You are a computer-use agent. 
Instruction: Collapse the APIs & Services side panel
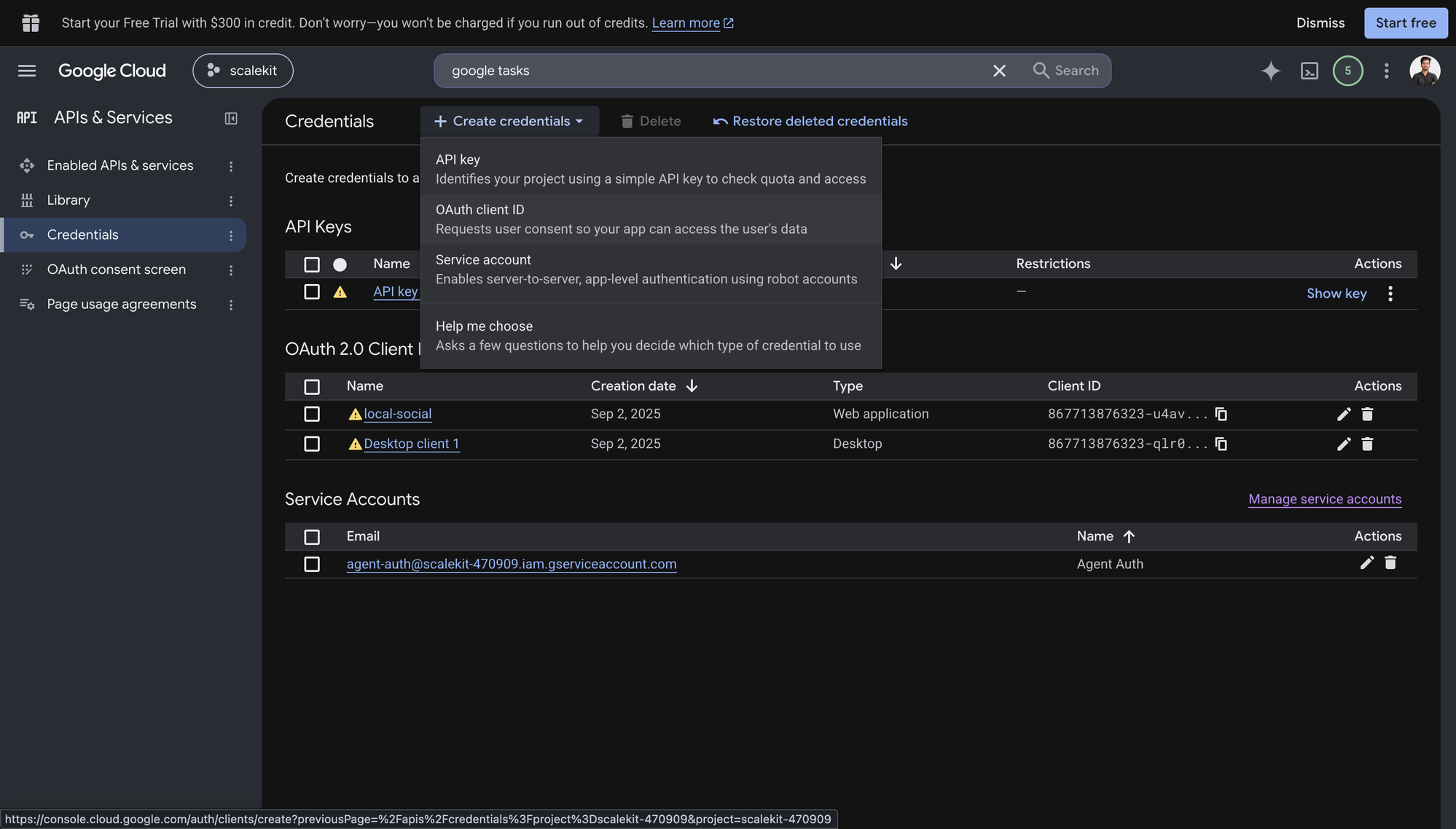tap(231, 118)
